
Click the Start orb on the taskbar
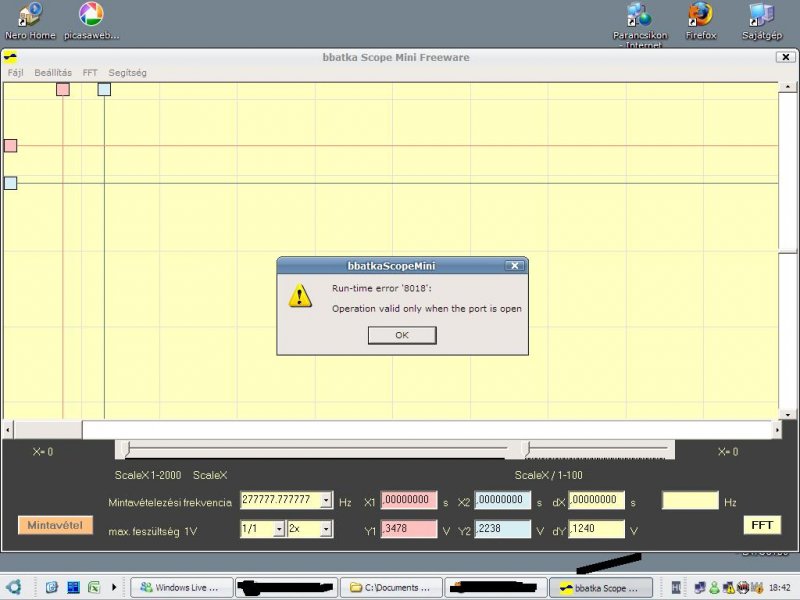tap(13, 587)
